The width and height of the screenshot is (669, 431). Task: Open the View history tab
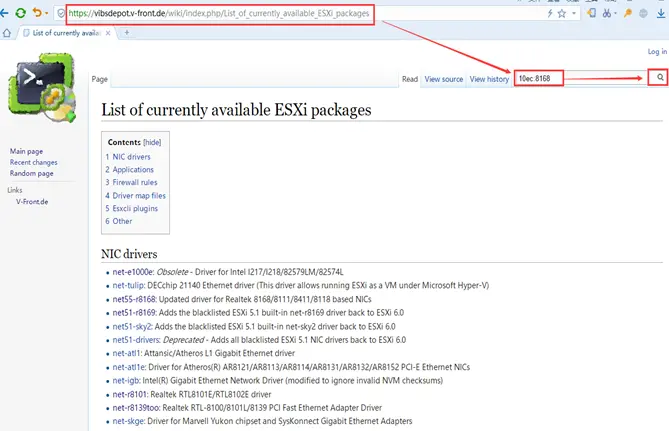pos(489,79)
